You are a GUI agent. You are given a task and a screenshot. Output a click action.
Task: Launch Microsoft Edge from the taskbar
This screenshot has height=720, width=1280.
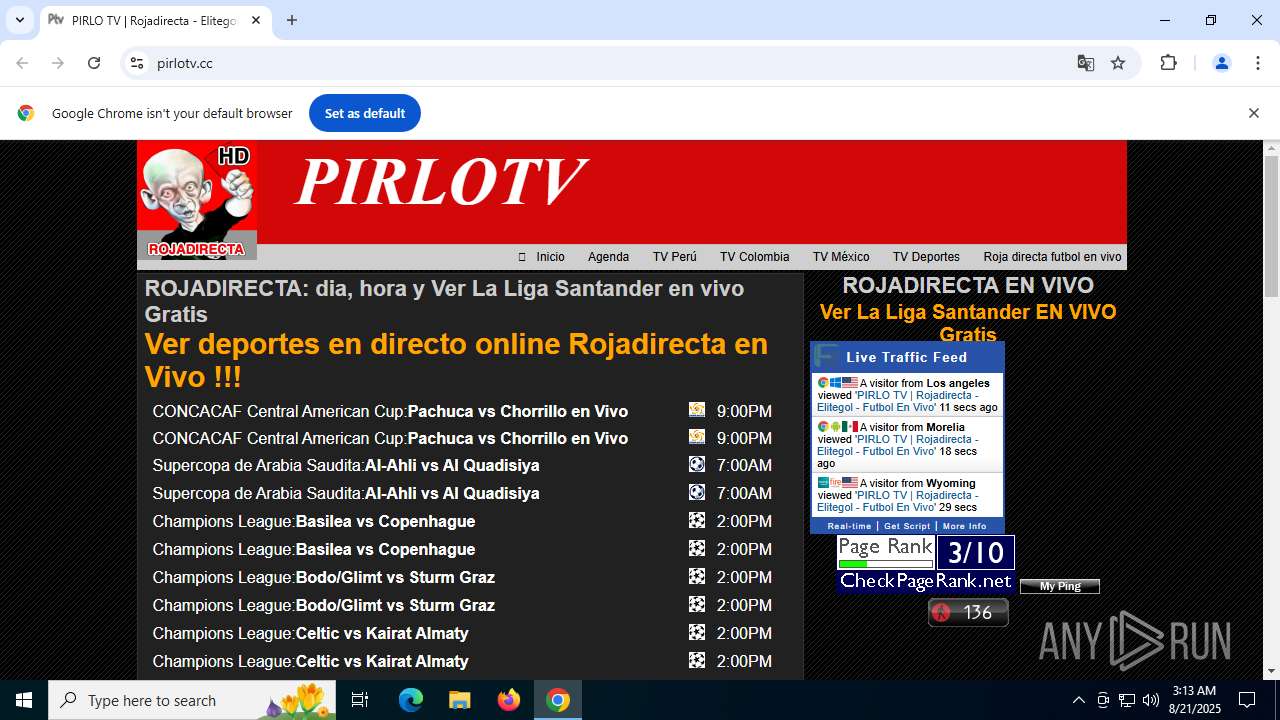click(411, 700)
